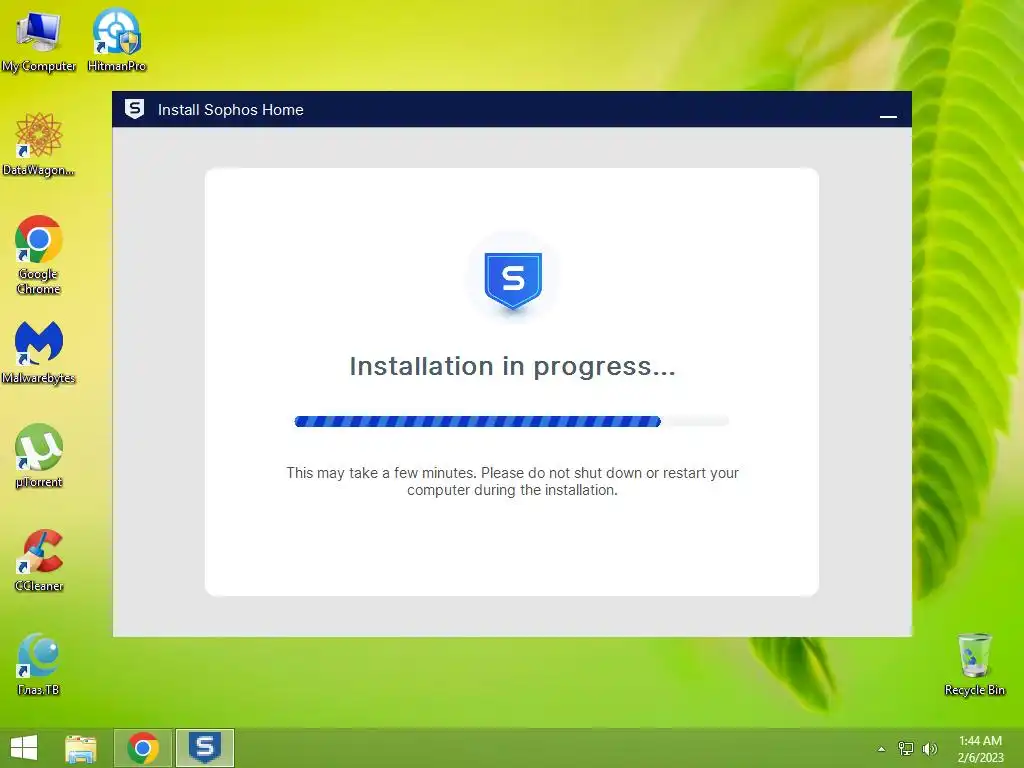This screenshot has width=1024, height=768.
Task: Select the DataWagon desktop shortcut
Action: 39,145
